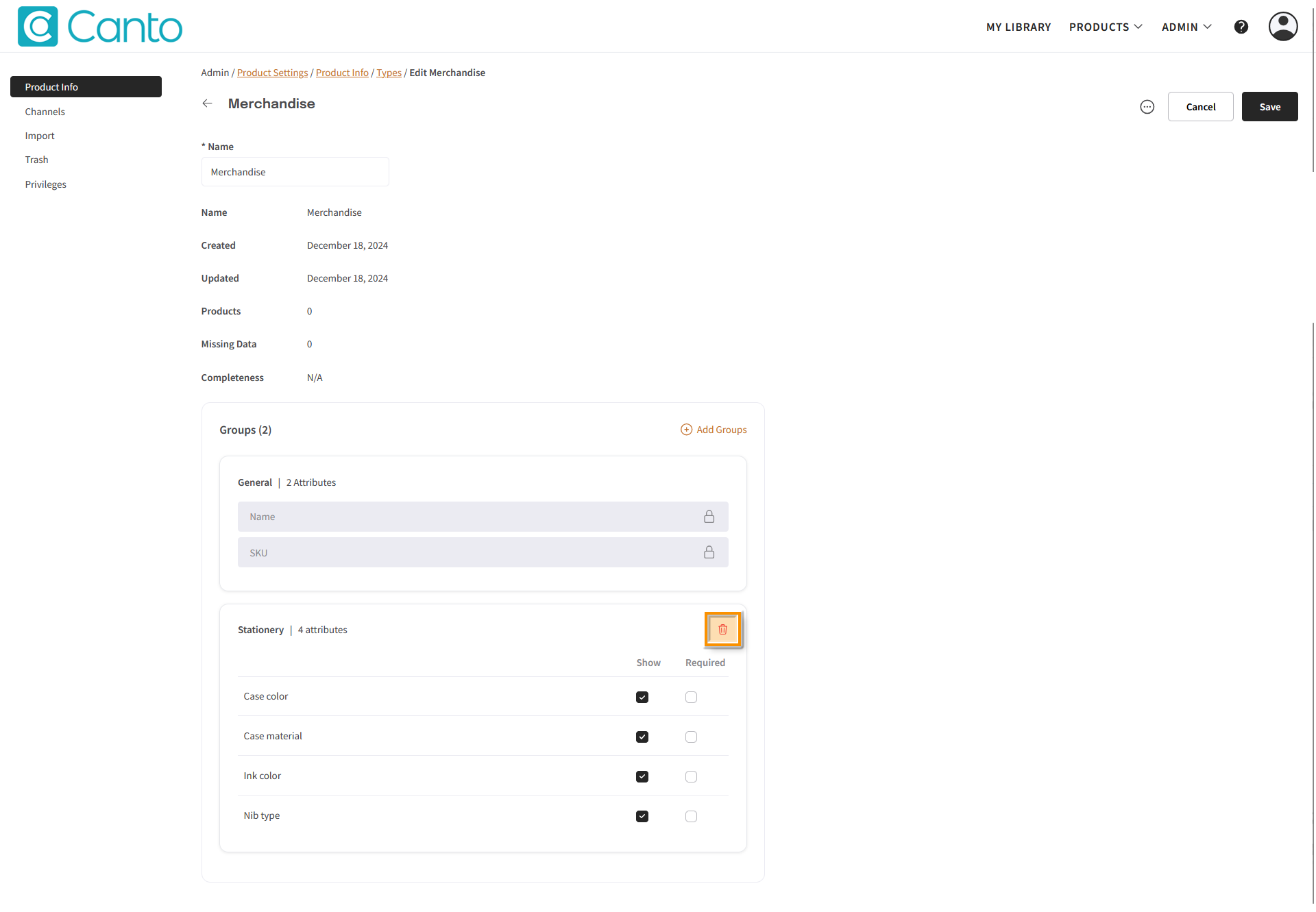This screenshot has height=912, width=1316.
Task: Open the help question mark icon
Action: coord(1241,27)
